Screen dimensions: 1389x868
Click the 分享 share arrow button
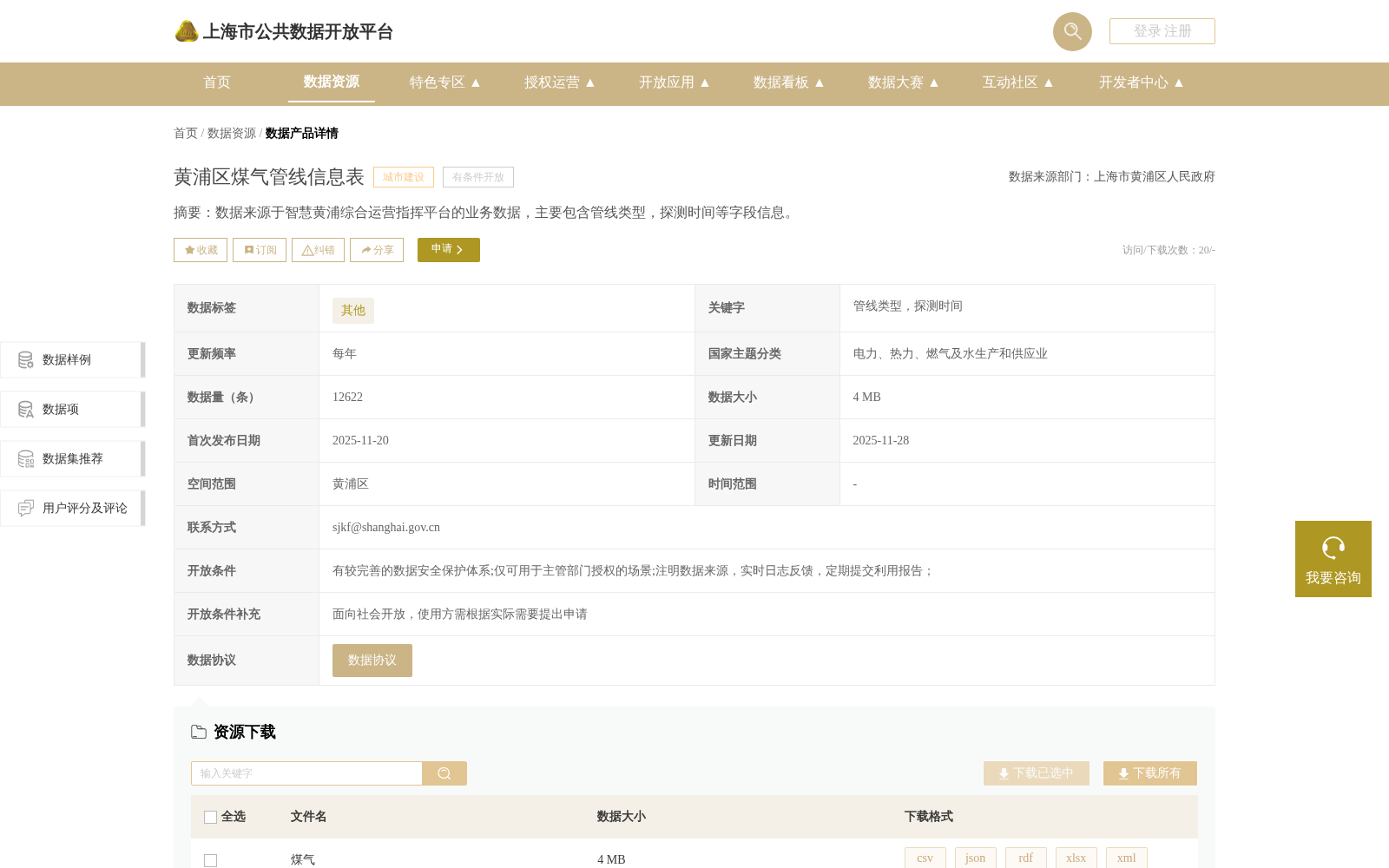click(x=377, y=250)
